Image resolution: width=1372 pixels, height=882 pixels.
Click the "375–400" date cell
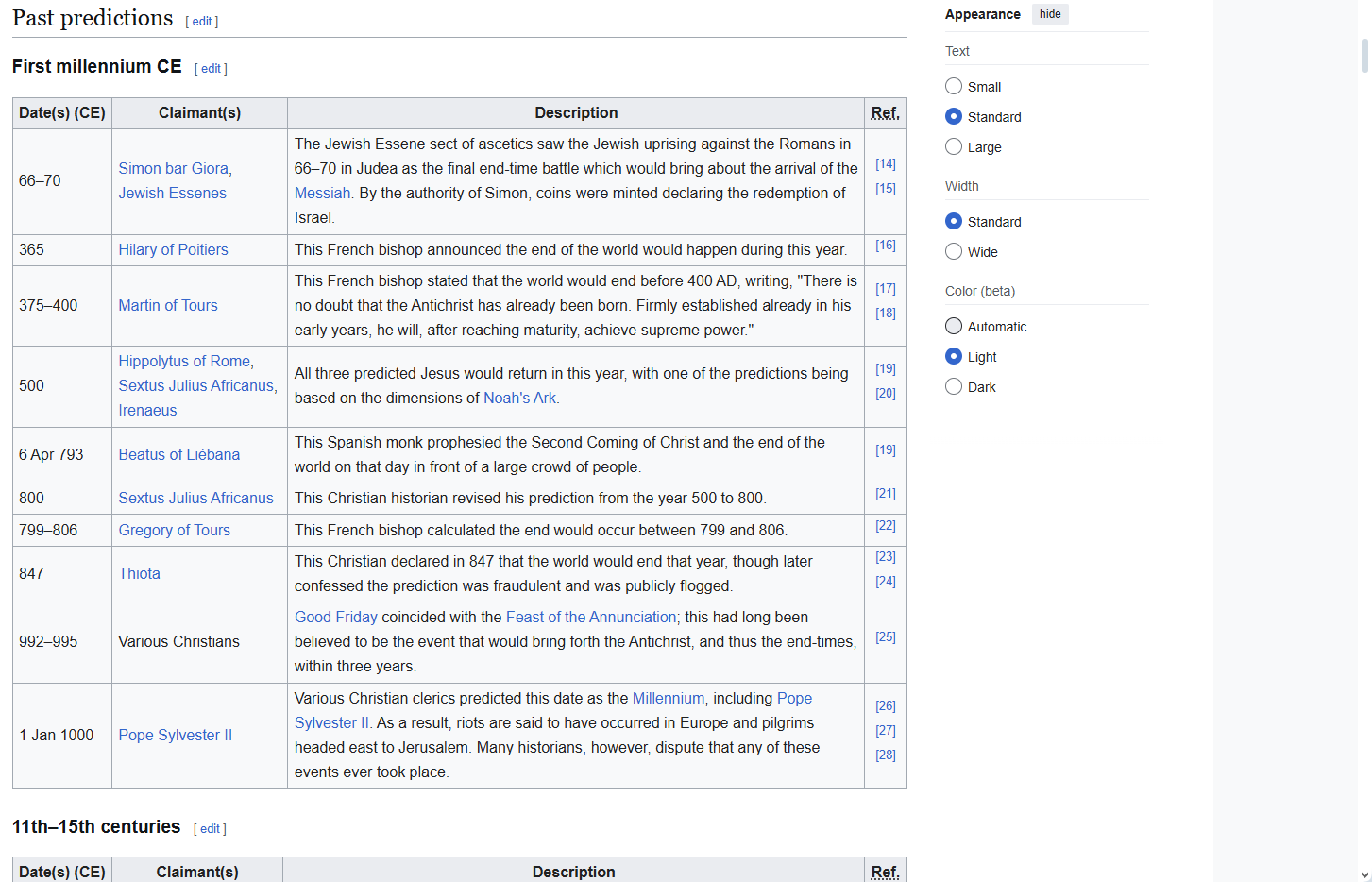(62, 306)
